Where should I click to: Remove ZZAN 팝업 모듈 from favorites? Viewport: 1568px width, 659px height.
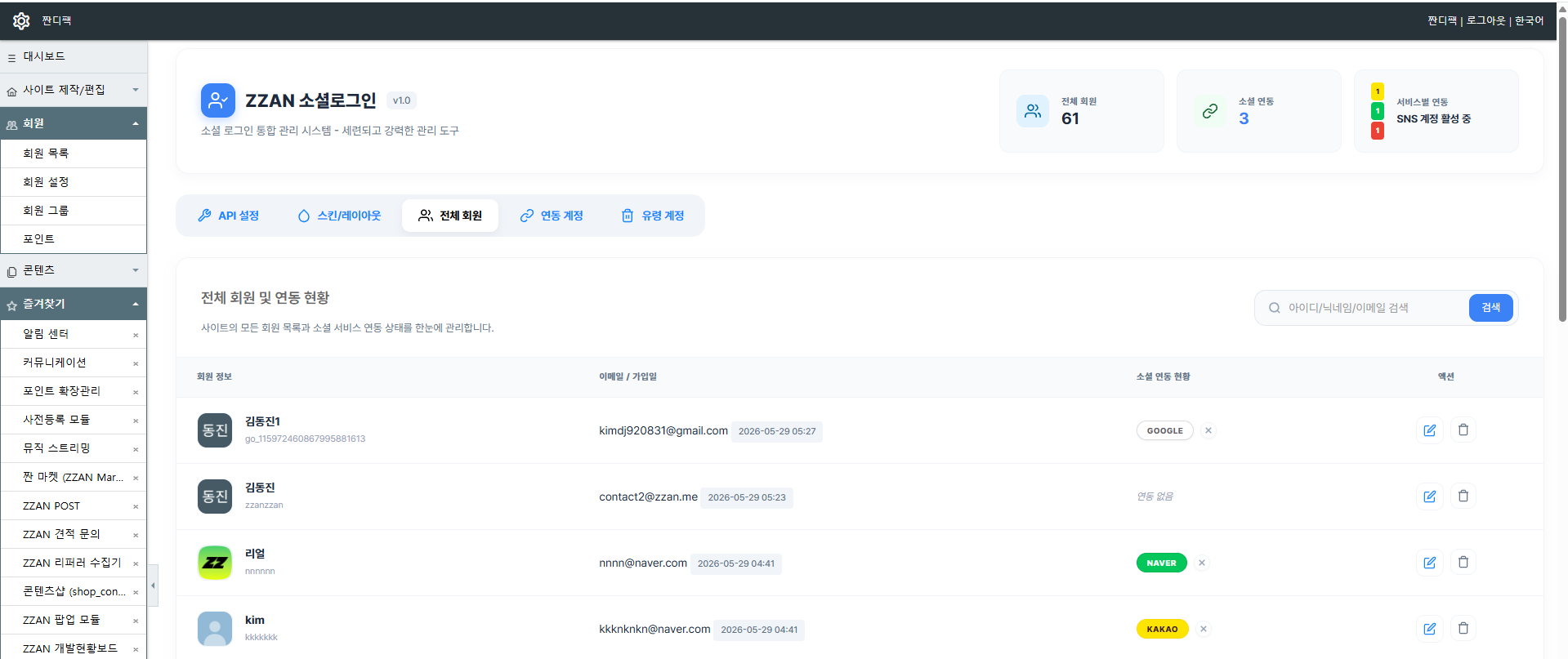point(136,621)
